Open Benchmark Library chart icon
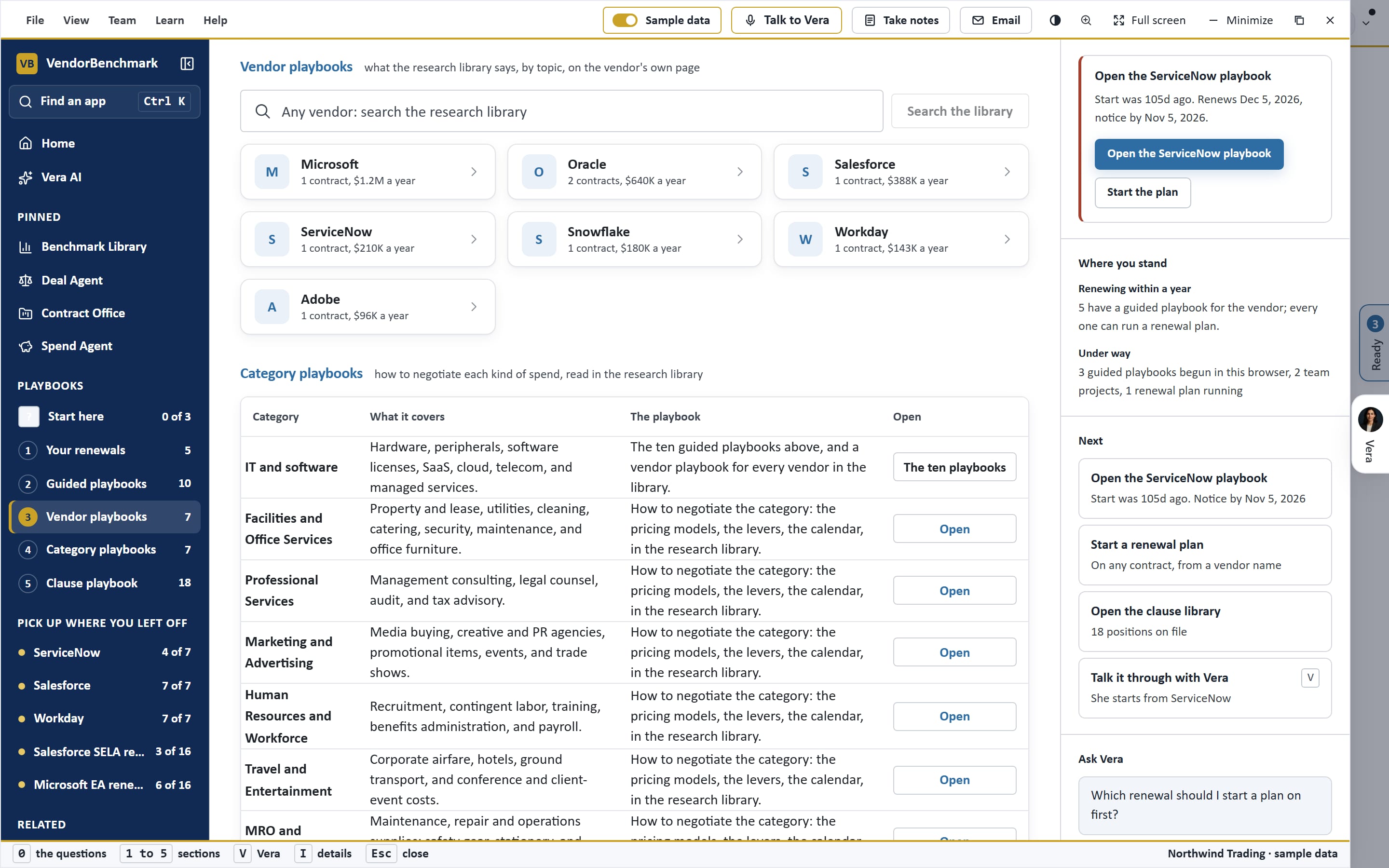 click(25, 247)
